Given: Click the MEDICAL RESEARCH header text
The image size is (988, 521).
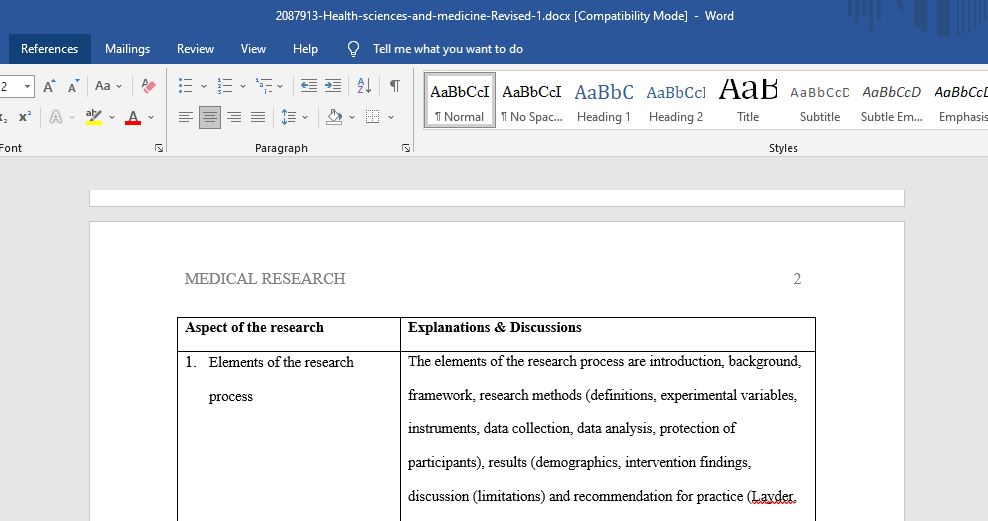Looking at the screenshot, I should tap(265, 278).
